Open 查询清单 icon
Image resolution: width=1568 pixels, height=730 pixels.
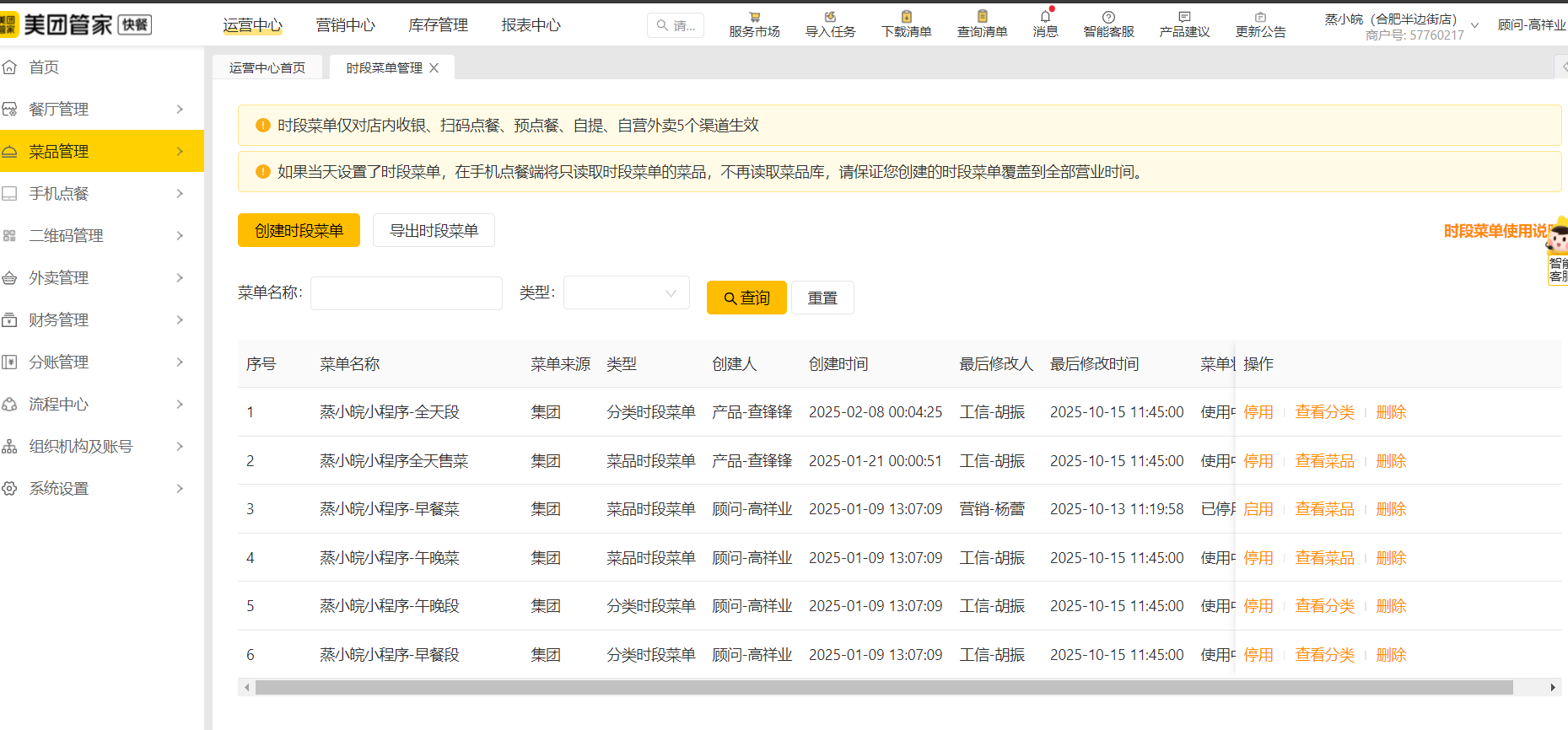[982, 17]
